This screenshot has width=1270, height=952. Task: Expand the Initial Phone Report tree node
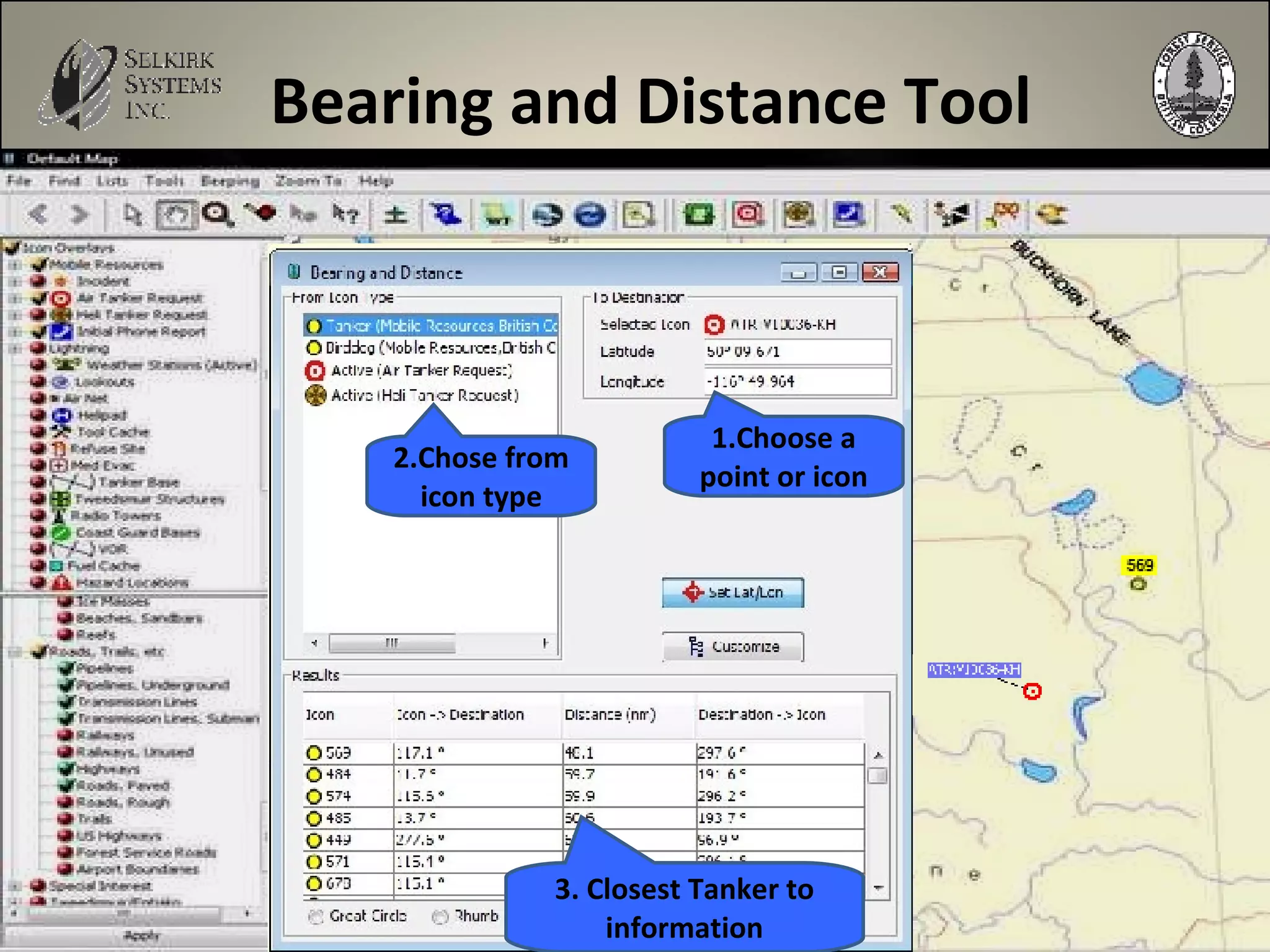[x=15, y=332]
